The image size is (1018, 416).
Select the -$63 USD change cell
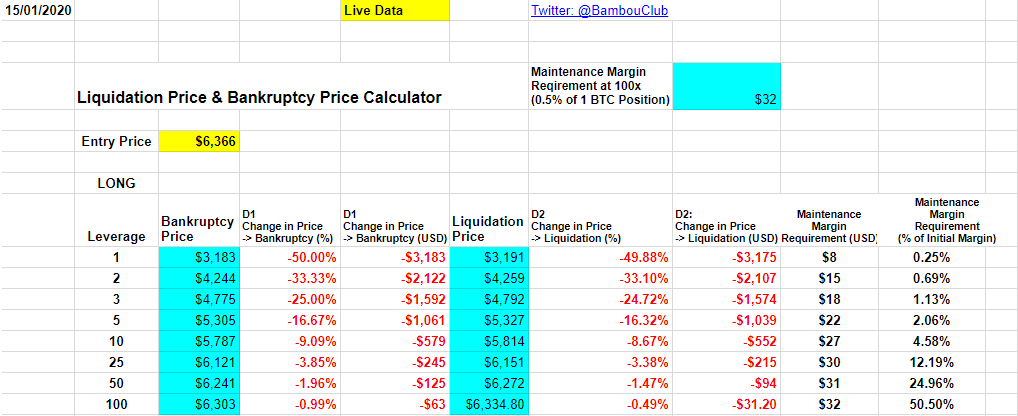(x=395, y=404)
